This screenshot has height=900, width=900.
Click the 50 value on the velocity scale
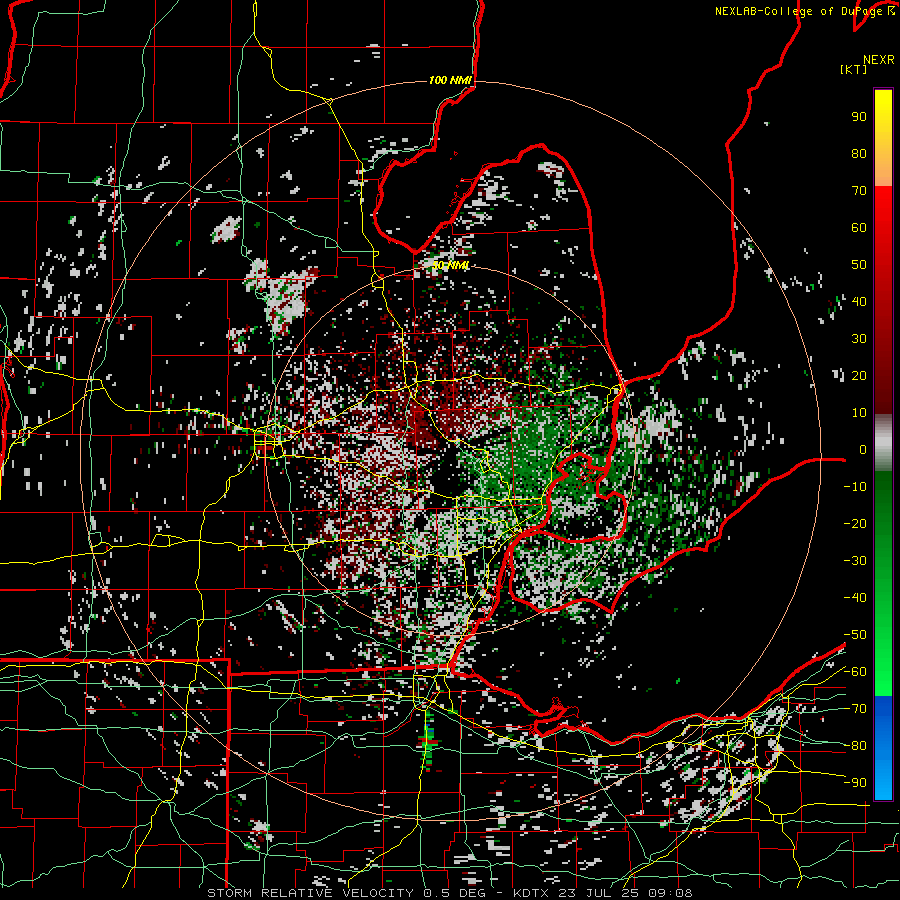coord(859,265)
